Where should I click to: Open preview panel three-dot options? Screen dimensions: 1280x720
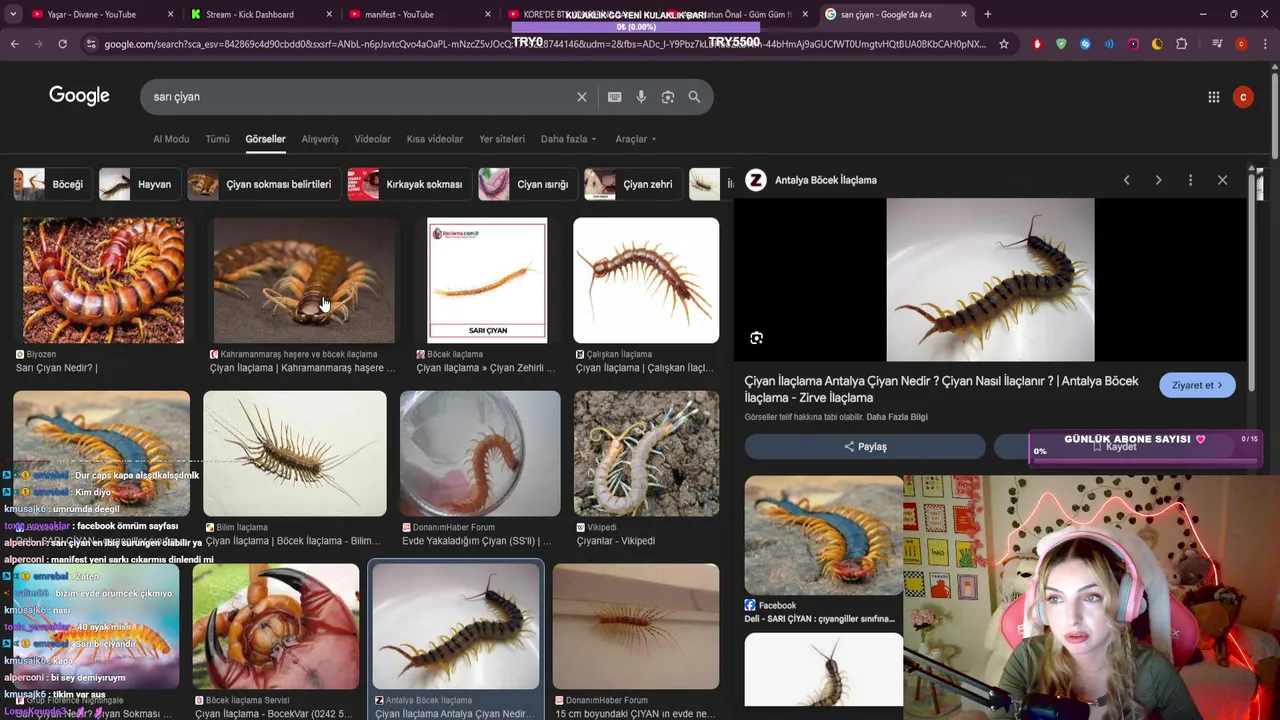tap(1190, 180)
